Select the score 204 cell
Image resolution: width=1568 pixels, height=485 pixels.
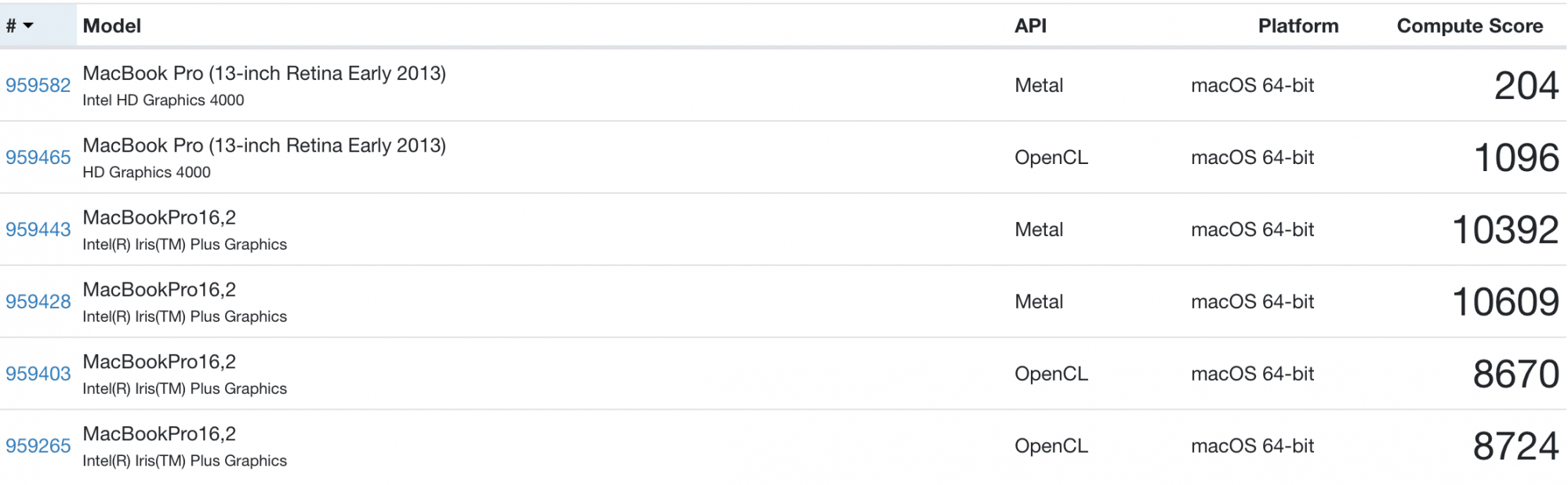pos(1526,86)
